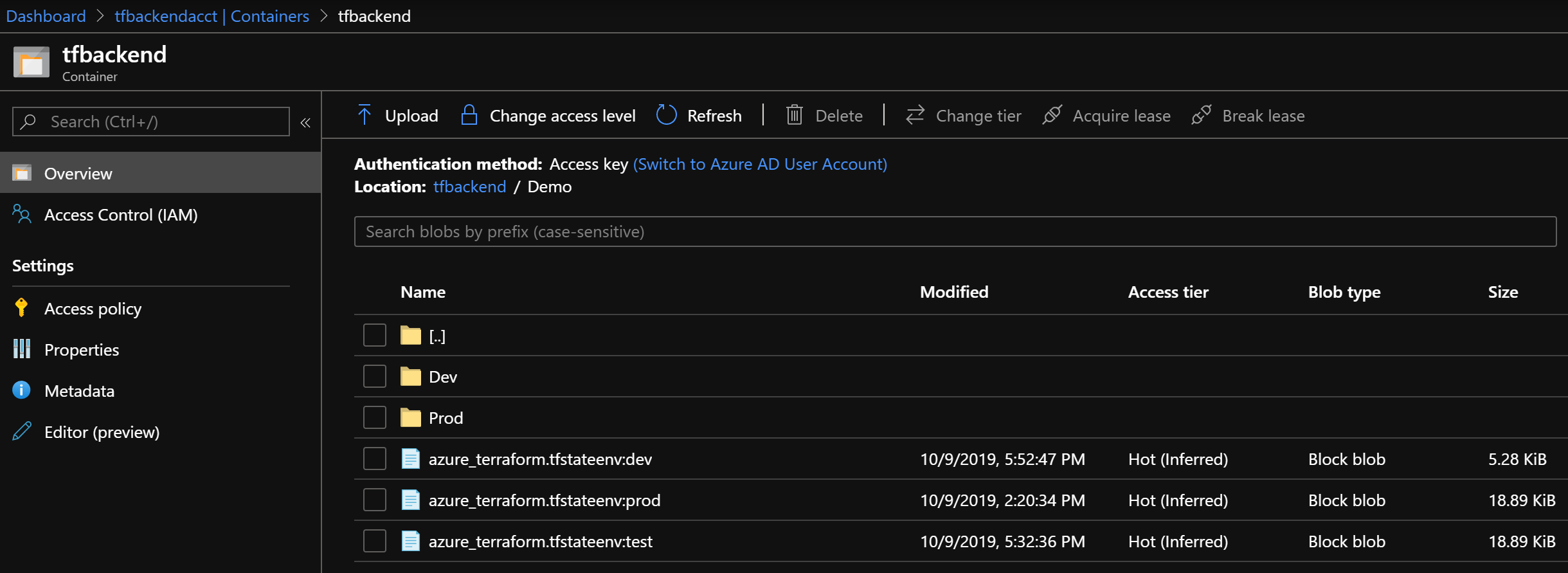Screen dimensions: 1568x573
Task: Sort by the Name column header
Action: click(x=423, y=292)
